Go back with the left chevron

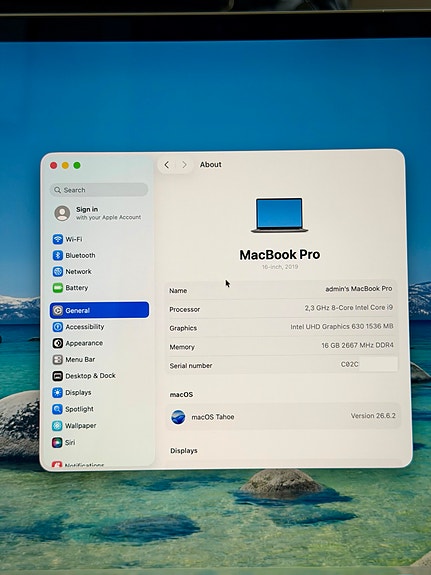click(x=167, y=165)
